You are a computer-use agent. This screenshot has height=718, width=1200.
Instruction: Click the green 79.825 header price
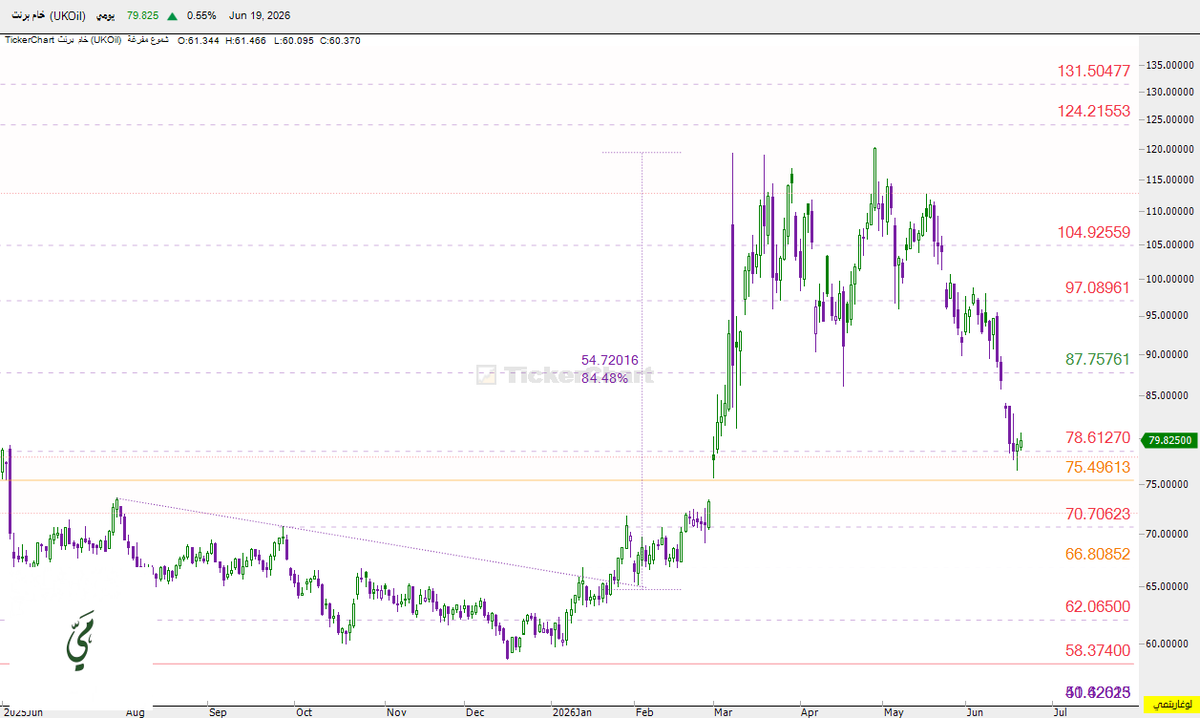click(144, 16)
